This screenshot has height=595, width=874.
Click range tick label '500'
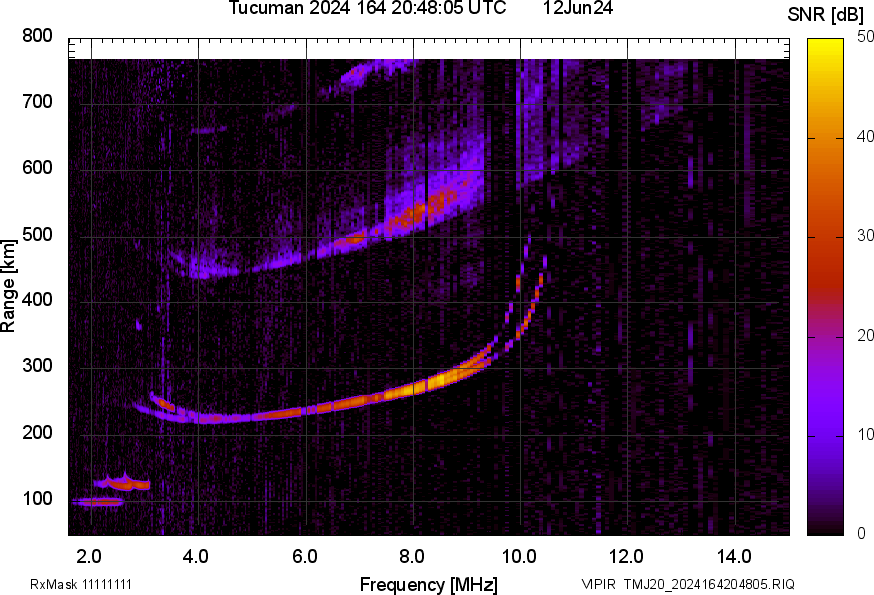[37, 234]
